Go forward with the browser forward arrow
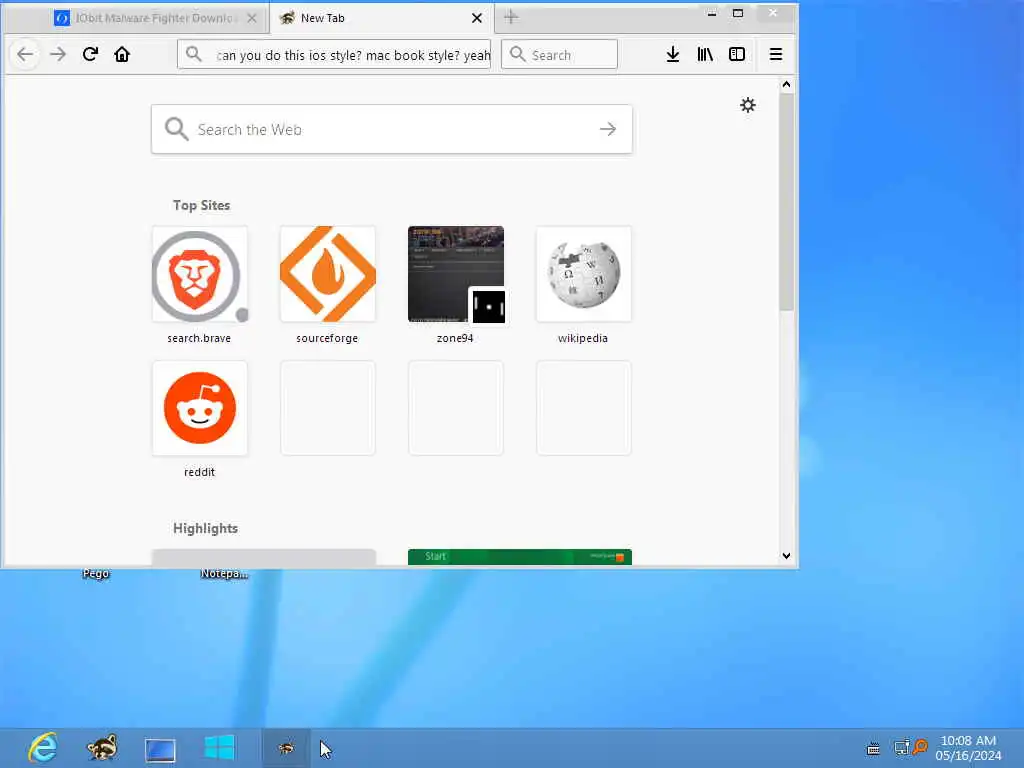 coord(57,54)
